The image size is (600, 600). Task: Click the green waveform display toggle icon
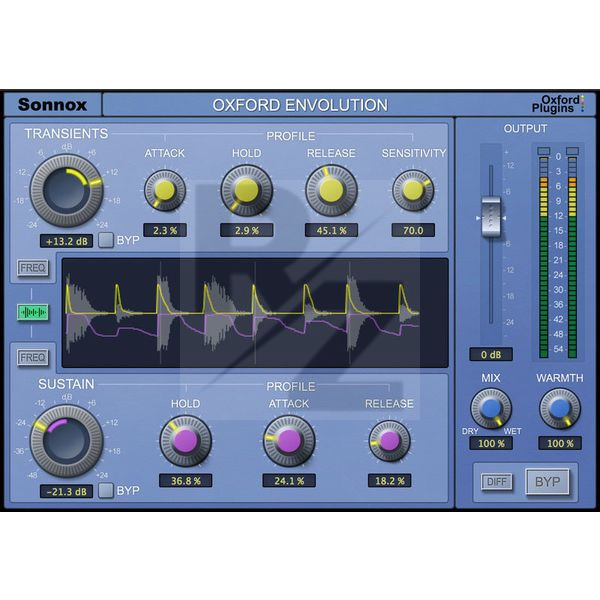tap(33, 312)
